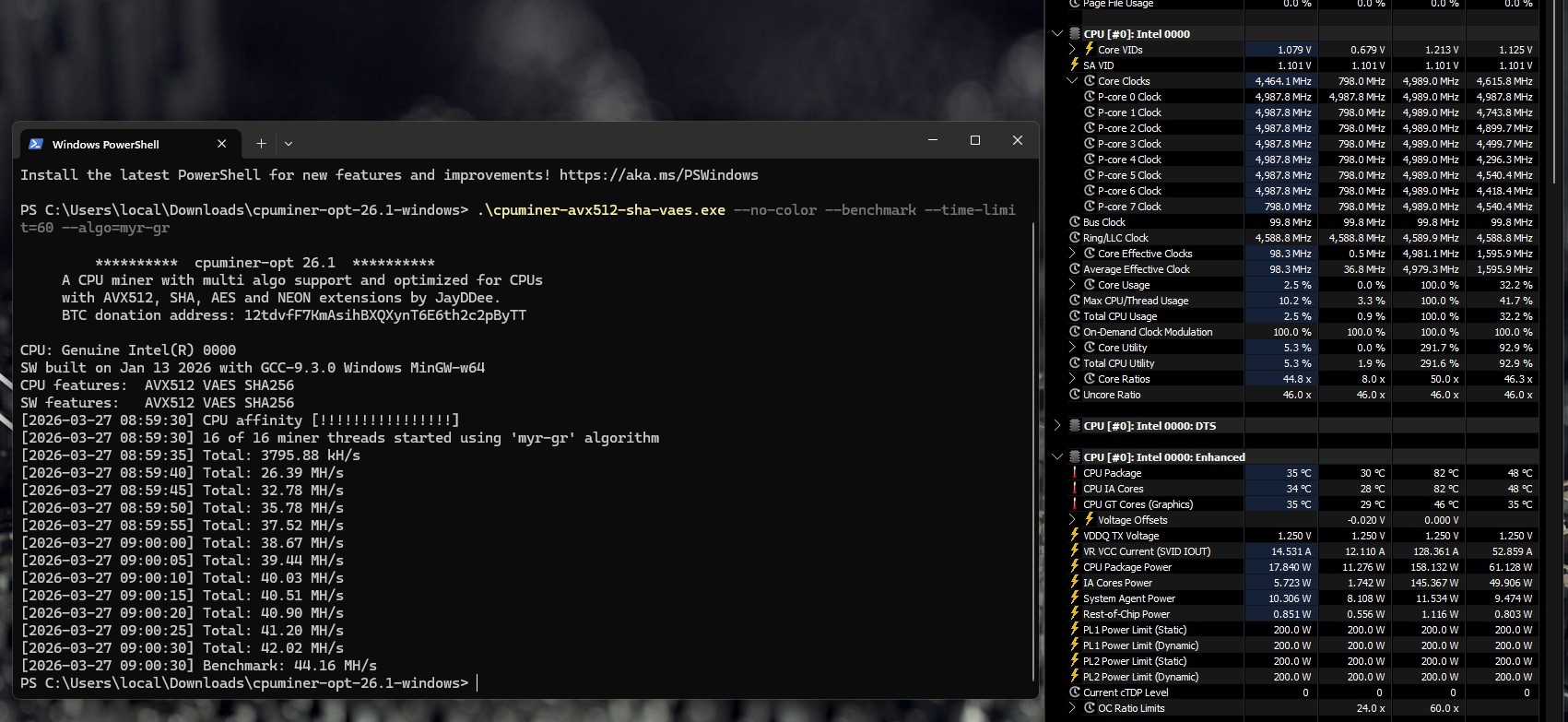
Task: Click the lightning icon beside SA VID
Action: click(1074, 65)
